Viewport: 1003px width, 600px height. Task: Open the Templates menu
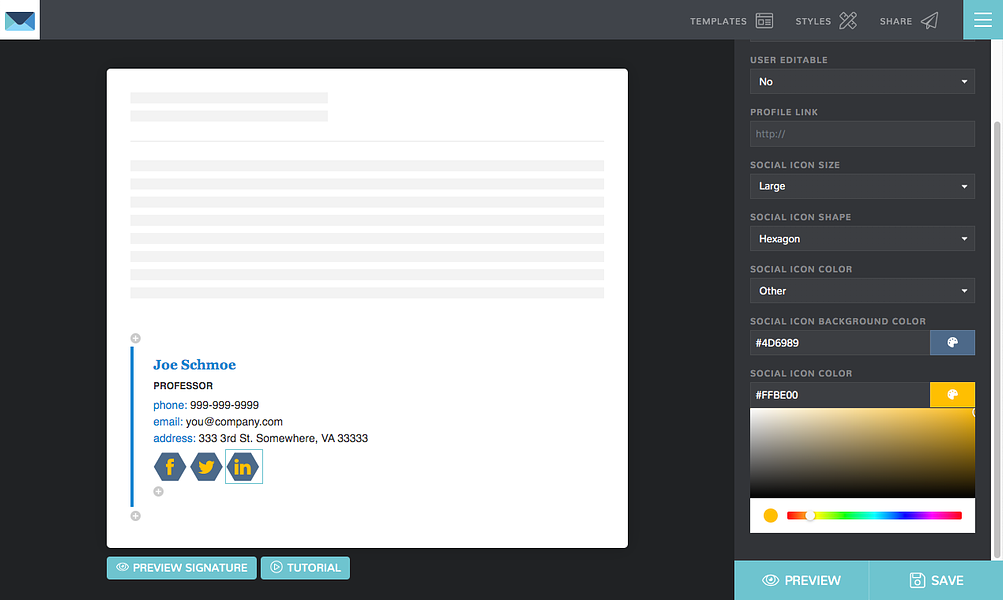(731, 21)
